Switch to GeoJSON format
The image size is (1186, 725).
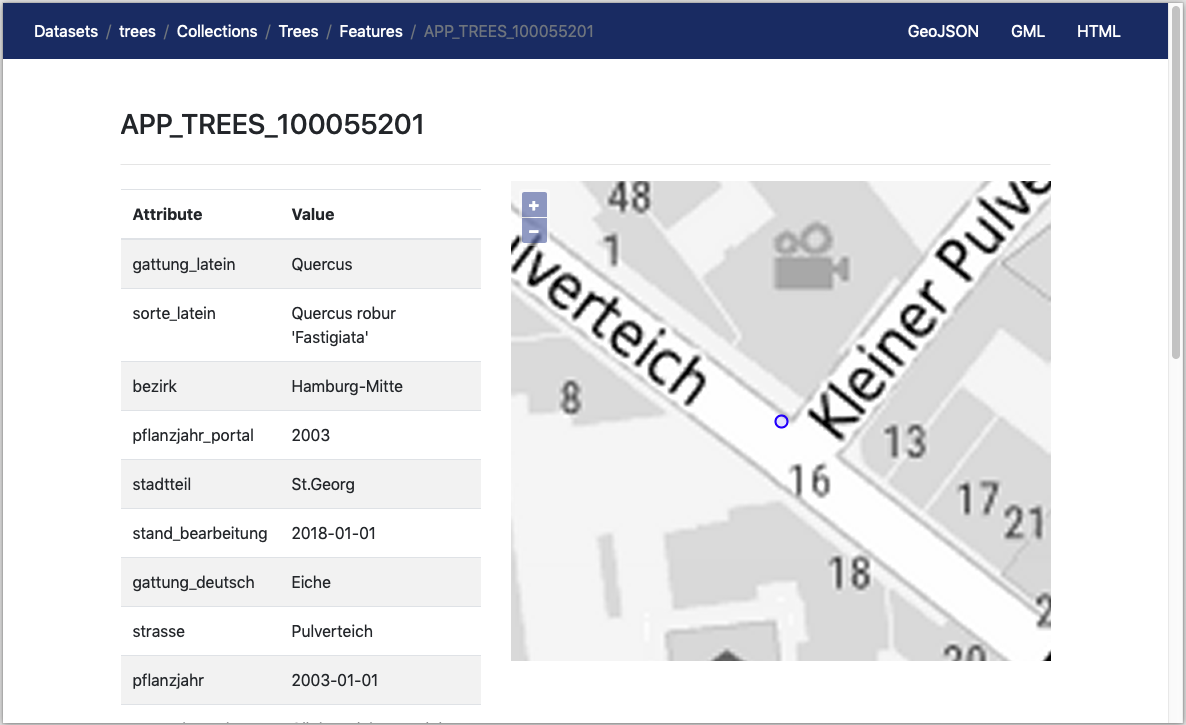943,31
